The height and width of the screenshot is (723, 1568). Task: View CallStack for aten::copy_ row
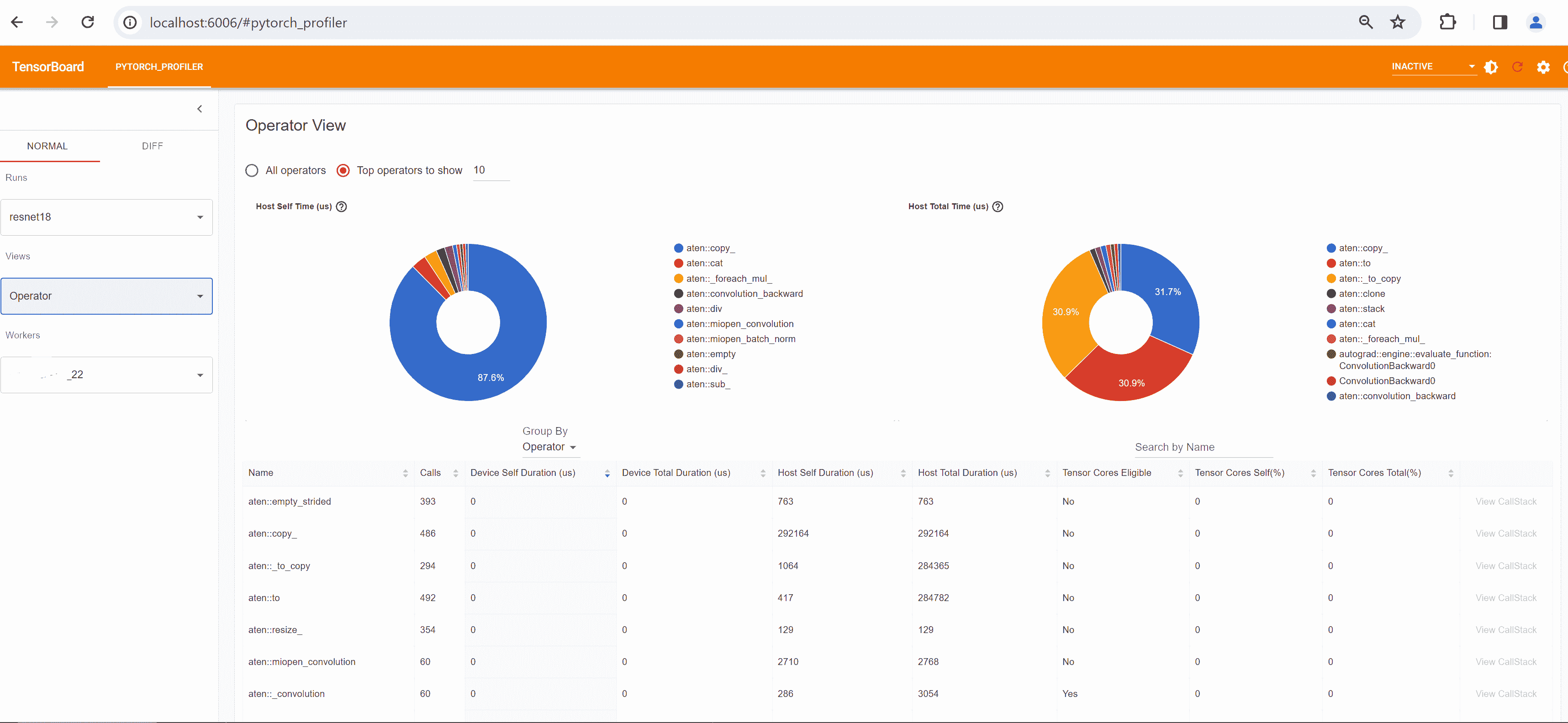(1505, 533)
